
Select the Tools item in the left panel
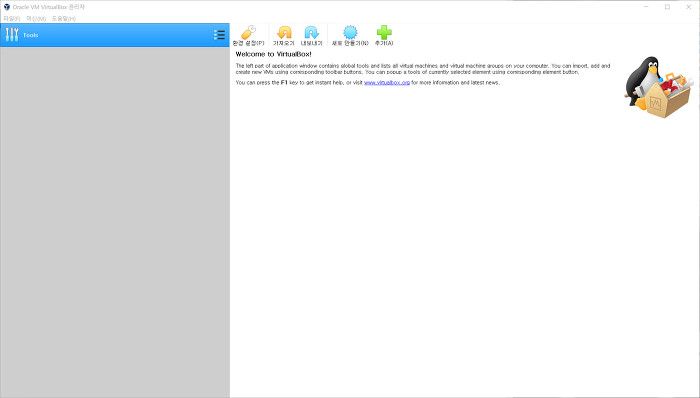pyautogui.click(x=115, y=35)
